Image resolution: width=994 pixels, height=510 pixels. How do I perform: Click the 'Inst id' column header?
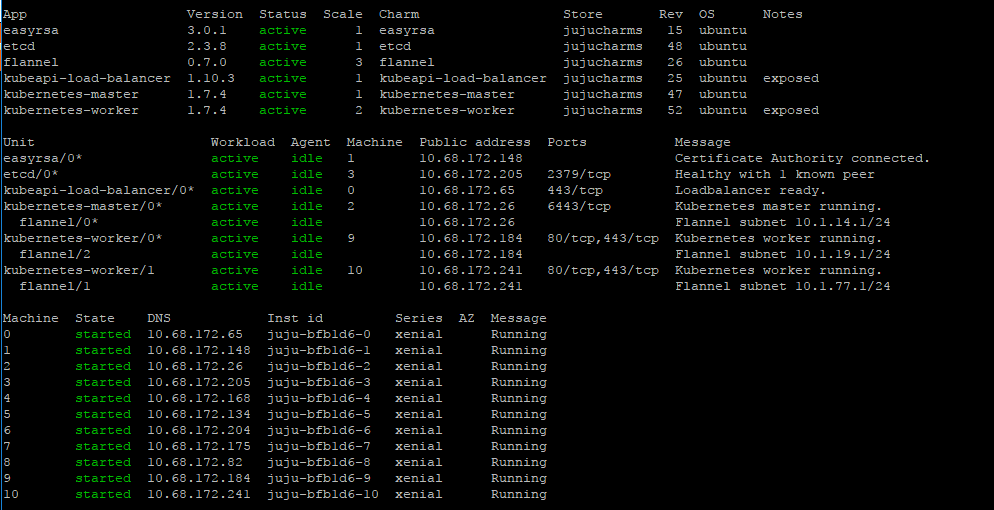tap(295, 318)
